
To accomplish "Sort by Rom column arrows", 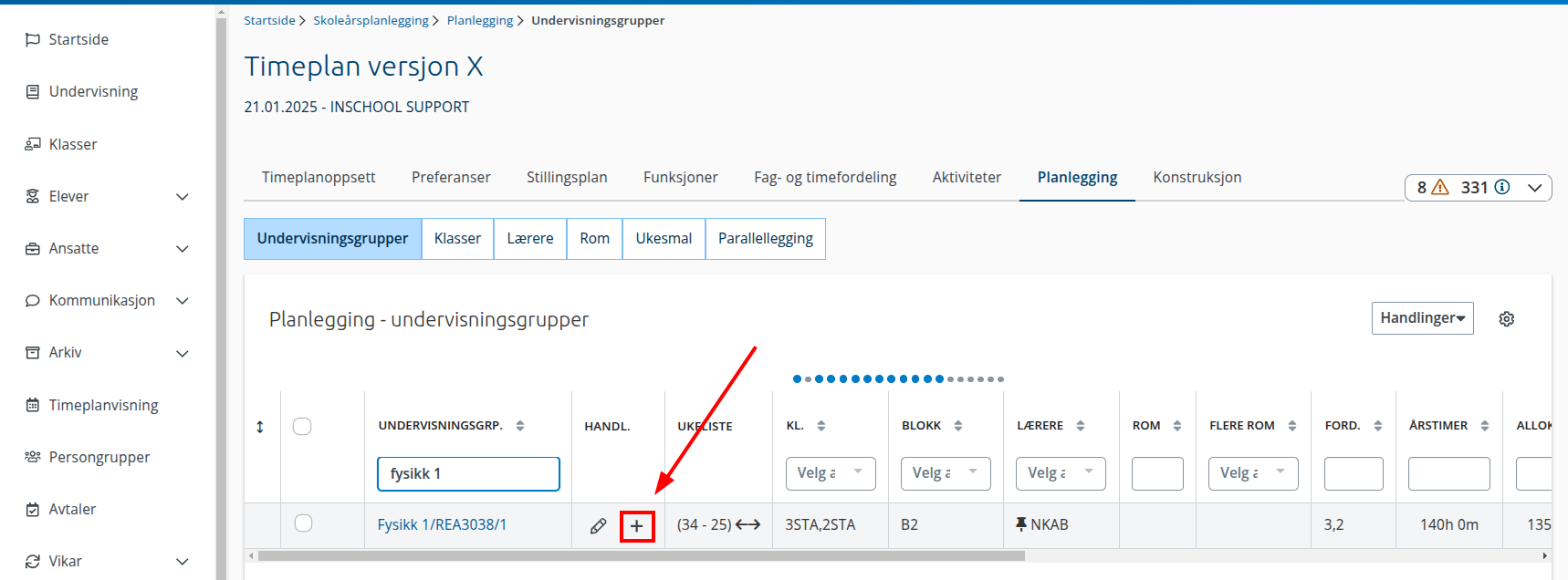I will coord(1177,426).
